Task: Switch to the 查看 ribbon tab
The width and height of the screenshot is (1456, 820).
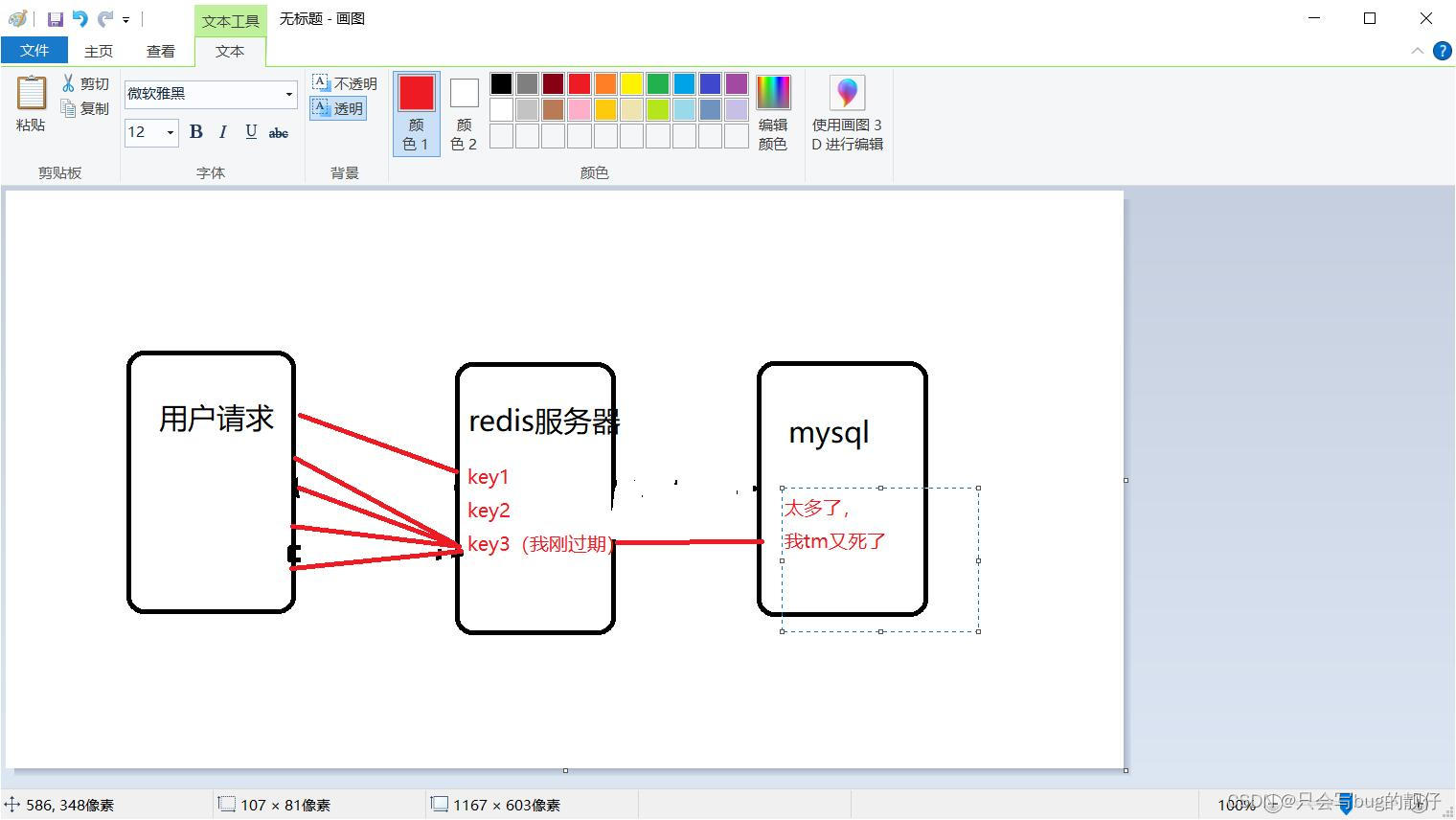Action: click(x=161, y=51)
